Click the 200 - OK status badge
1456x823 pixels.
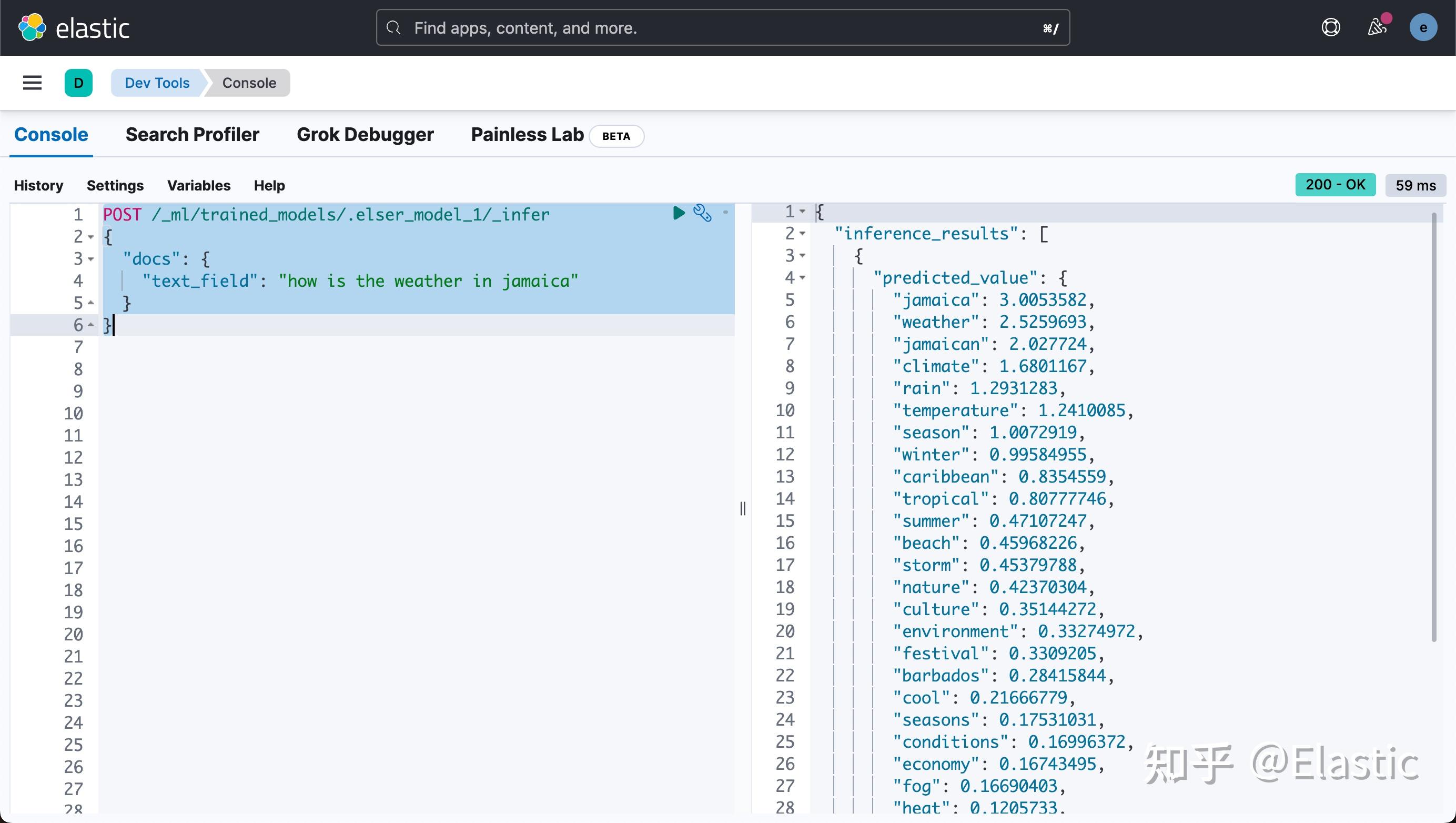coord(1335,185)
